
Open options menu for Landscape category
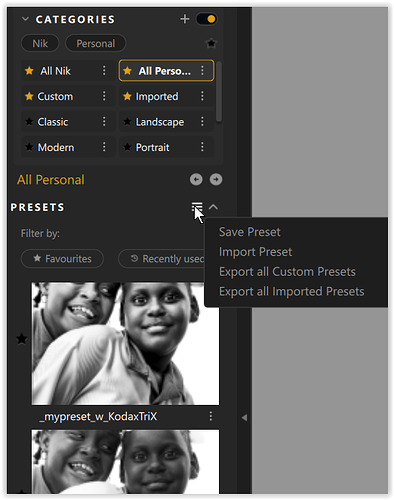pyautogui.click(x=202, y=121)
